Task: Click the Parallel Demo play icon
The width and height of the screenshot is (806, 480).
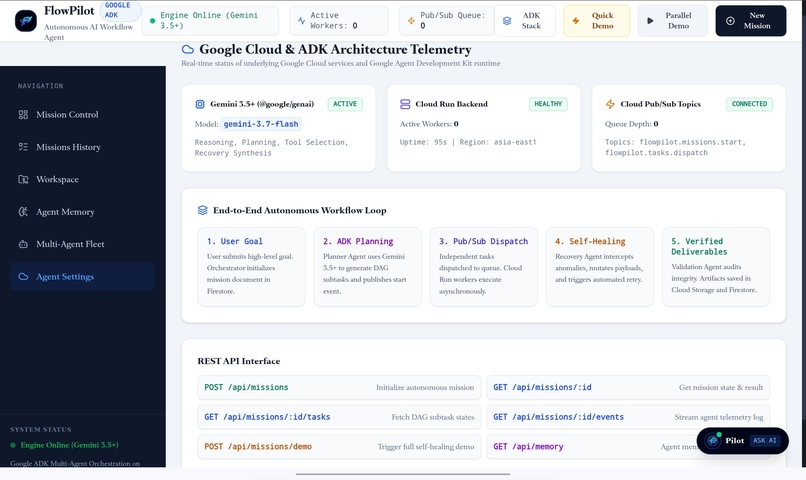Action: tap(650, 21)
